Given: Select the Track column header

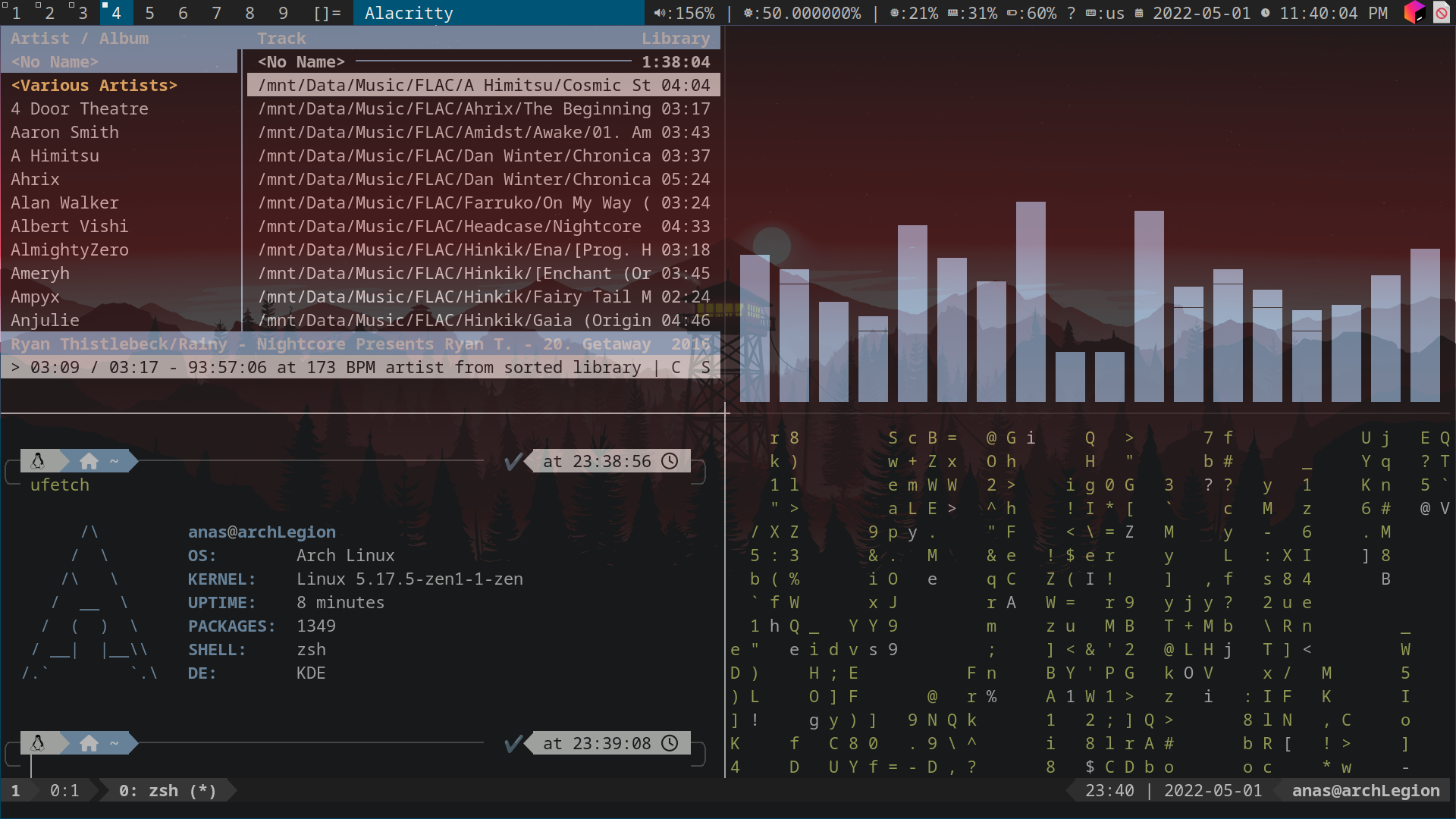Looking at the screenshot, I should [x=281, y=38].
